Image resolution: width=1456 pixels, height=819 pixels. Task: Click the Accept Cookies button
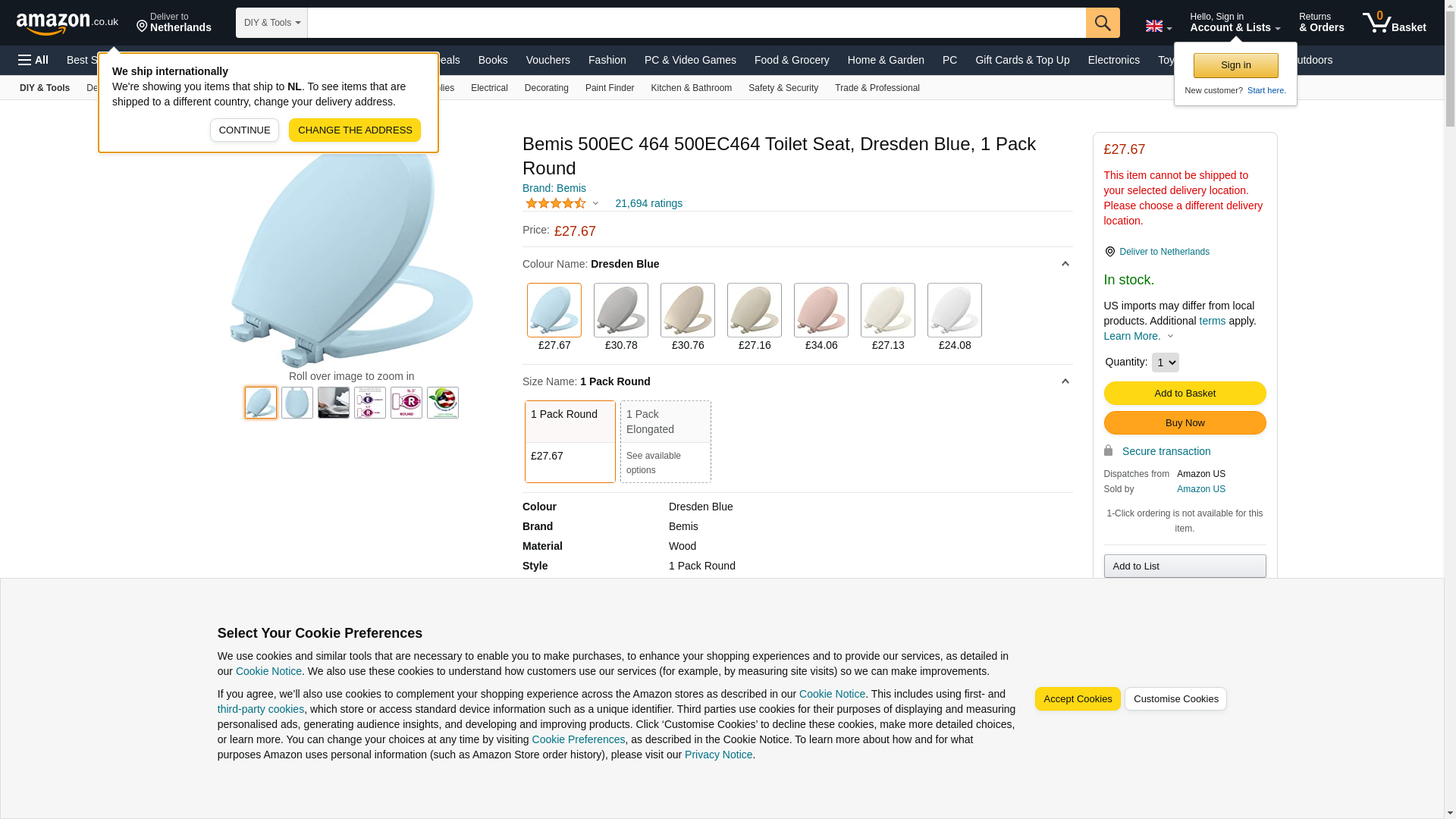coord(1077,699)
